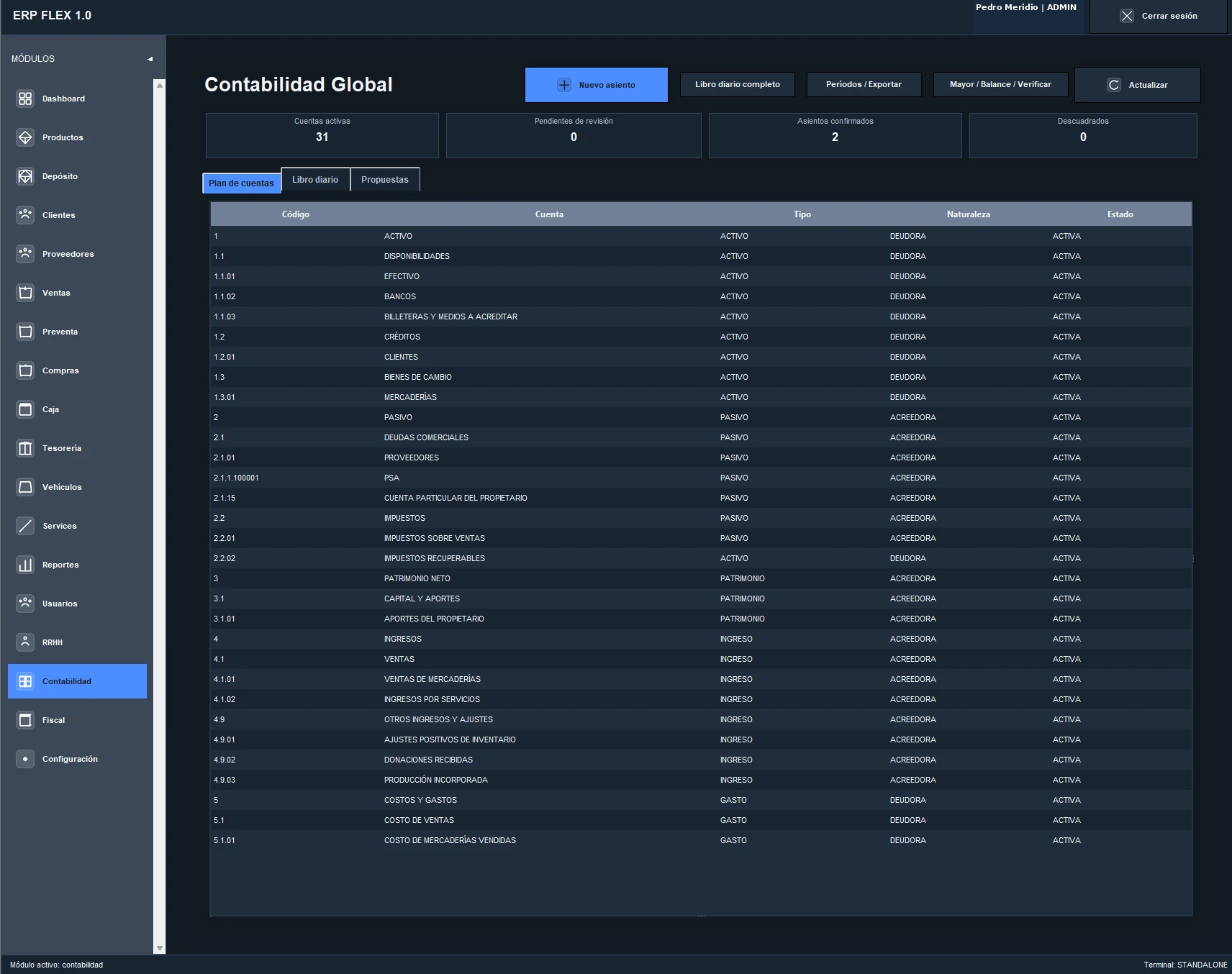Open the Vehículos module icon

click(x=25, y=487)
